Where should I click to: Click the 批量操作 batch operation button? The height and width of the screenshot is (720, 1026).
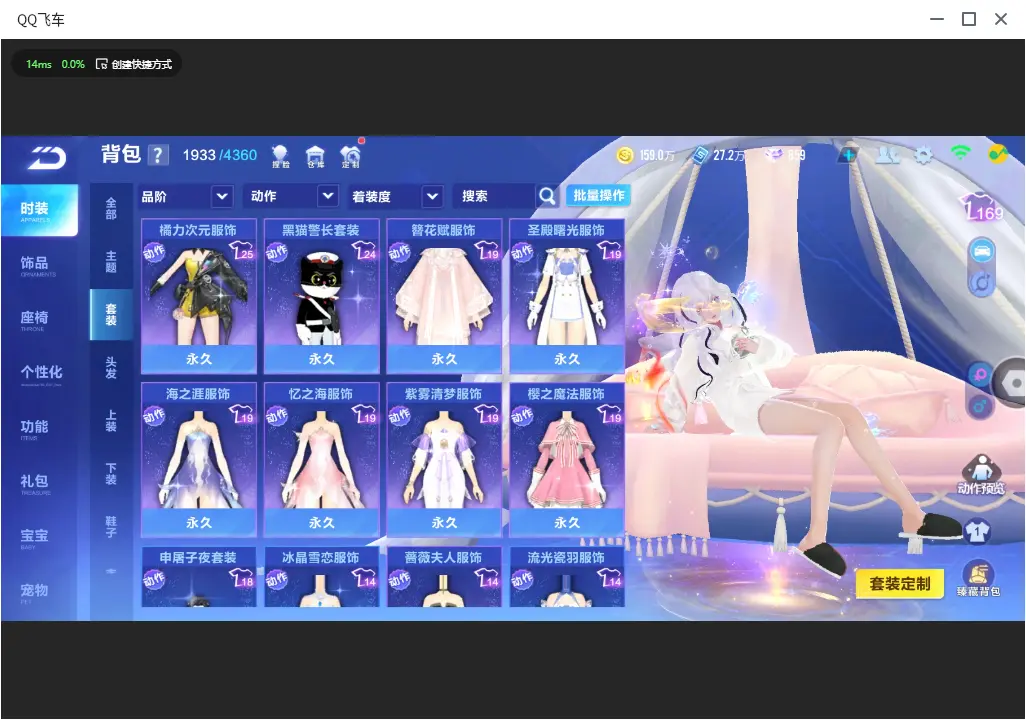coord(599,196)
